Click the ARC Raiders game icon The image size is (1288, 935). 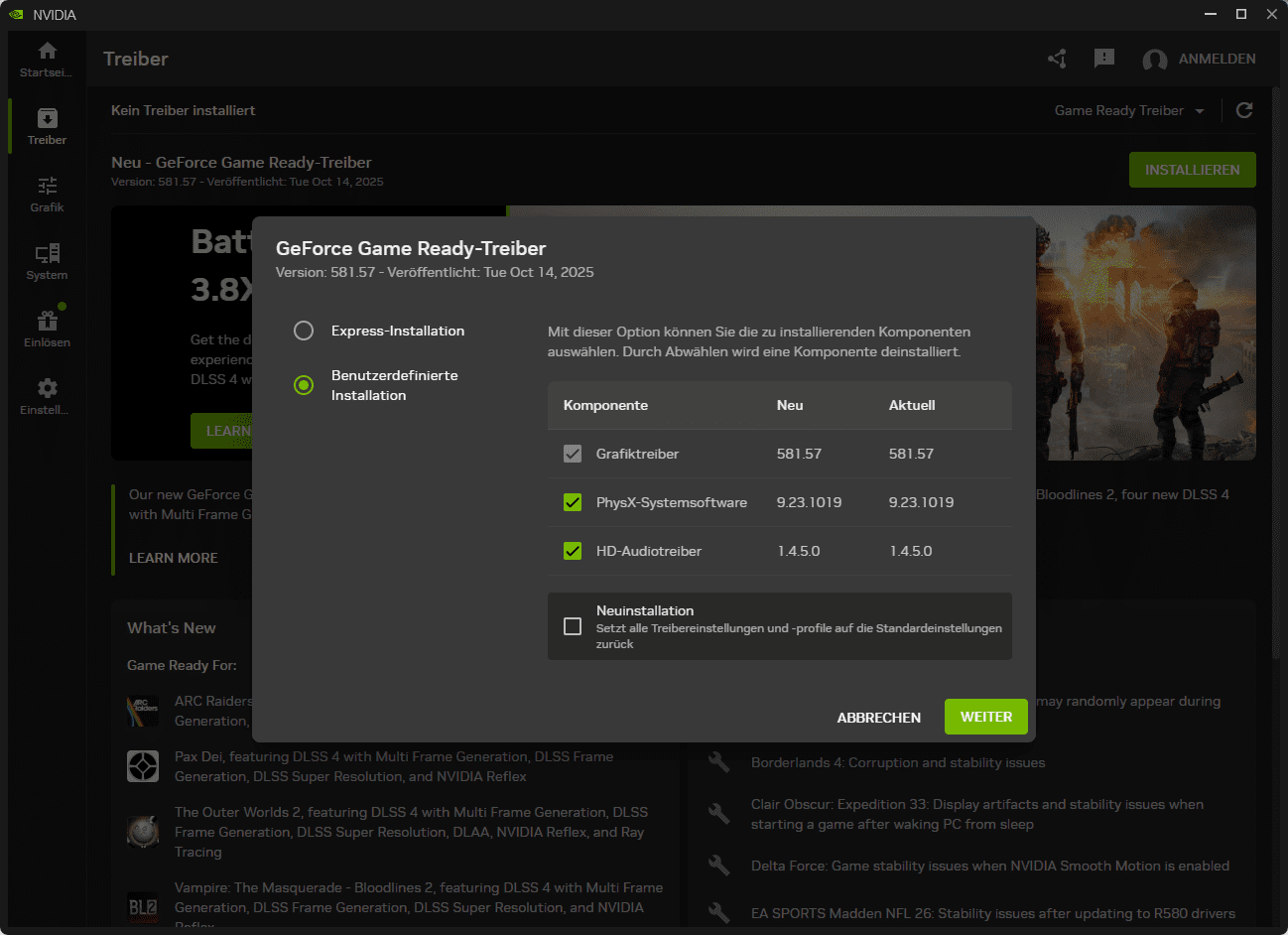pos(143,711)
